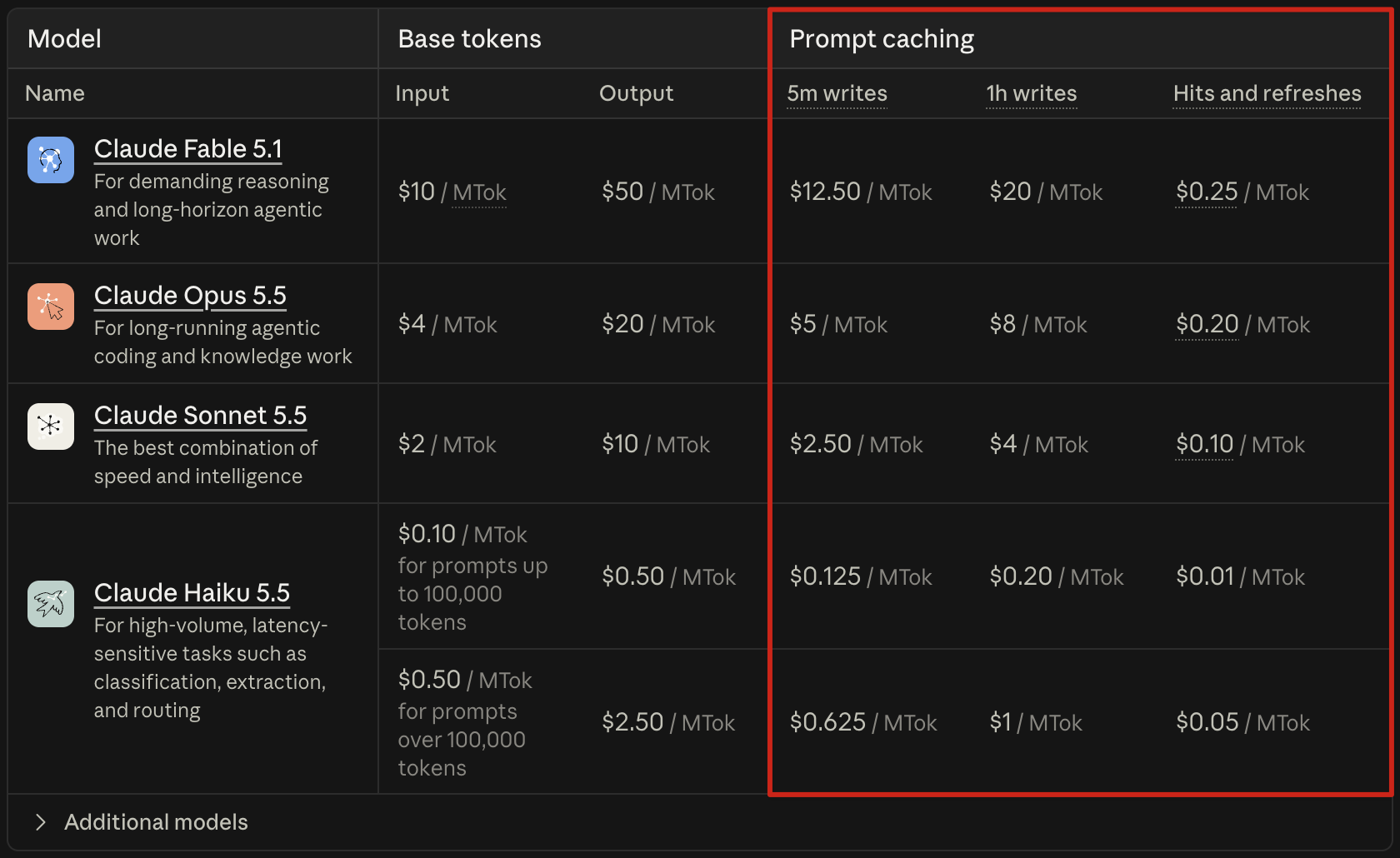Screen dimensions: 1400x858
Task: Click the Claude Fable 5.1 model icon
Action: (51, 160)
